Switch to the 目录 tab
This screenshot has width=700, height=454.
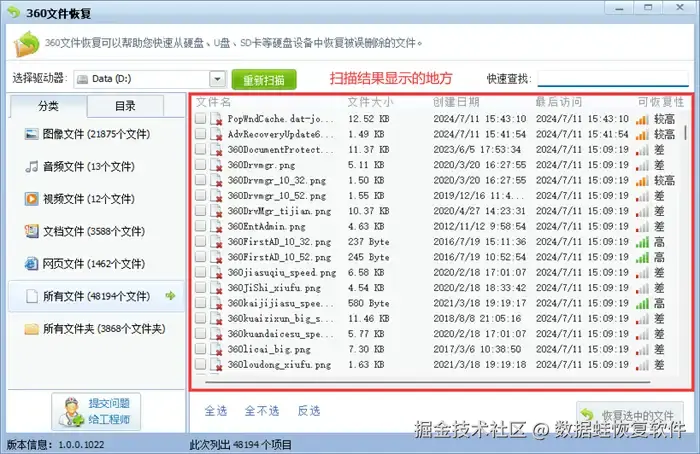click(x=125, y=106)
